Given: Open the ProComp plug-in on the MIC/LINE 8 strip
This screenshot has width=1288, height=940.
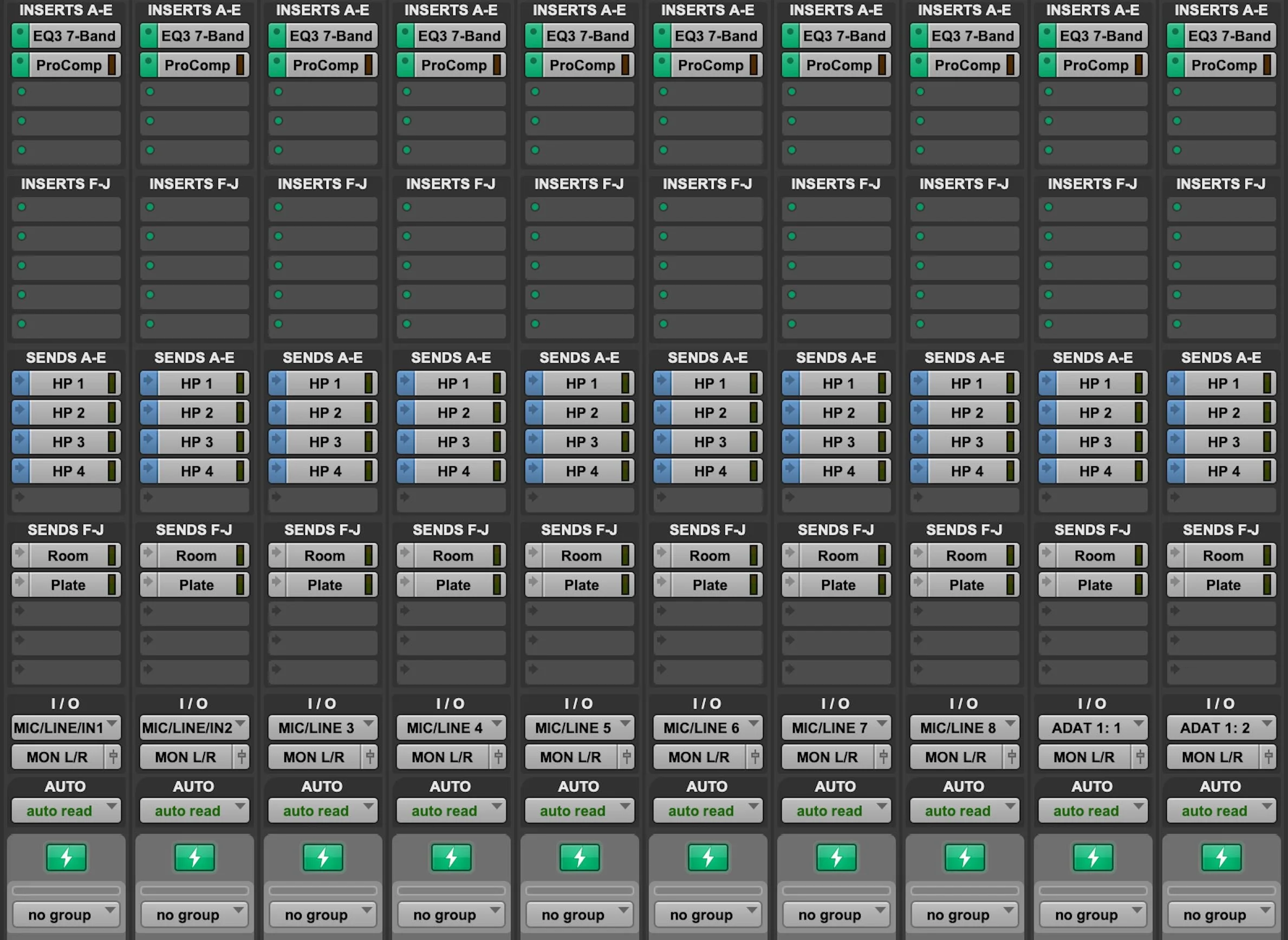Looking at the screenshot, I should [x=966, y=65].
